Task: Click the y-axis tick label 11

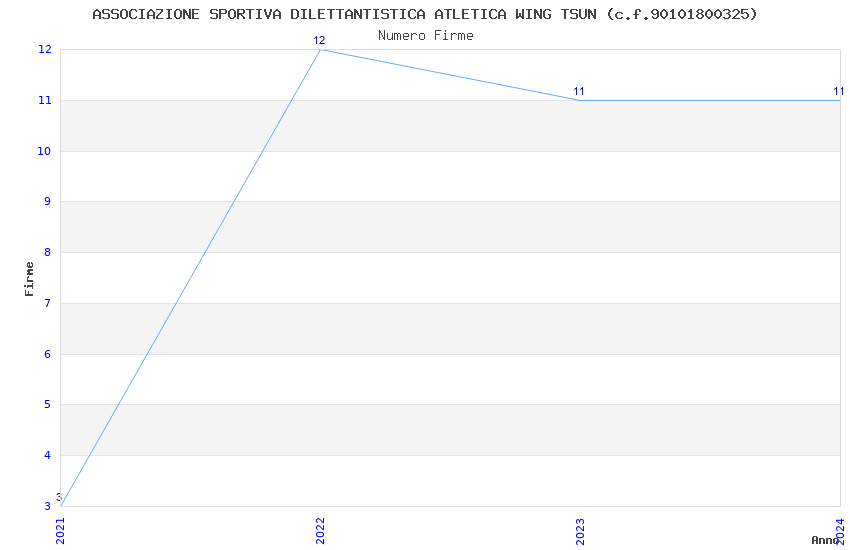Action: coord(45,101)
